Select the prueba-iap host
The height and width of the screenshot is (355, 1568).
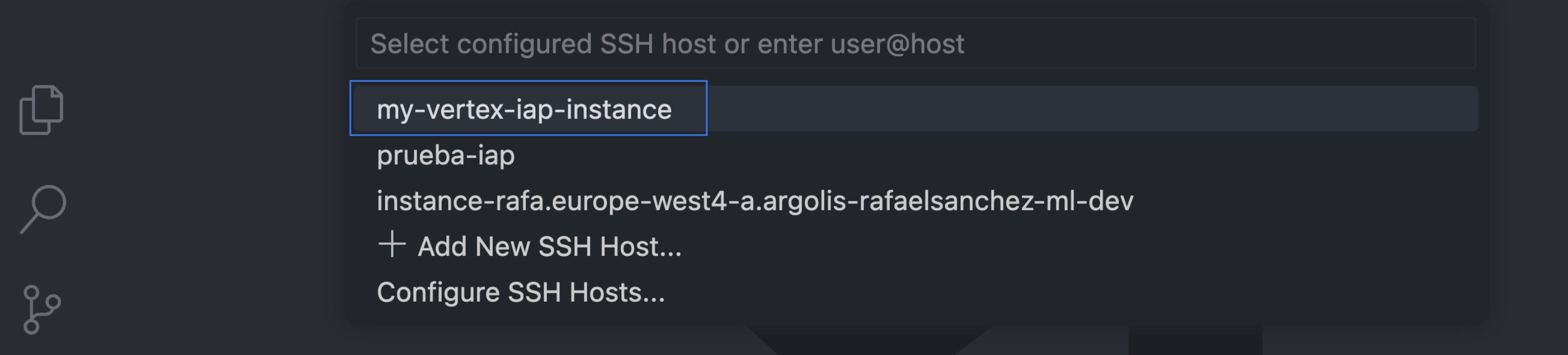click(445, 155)
